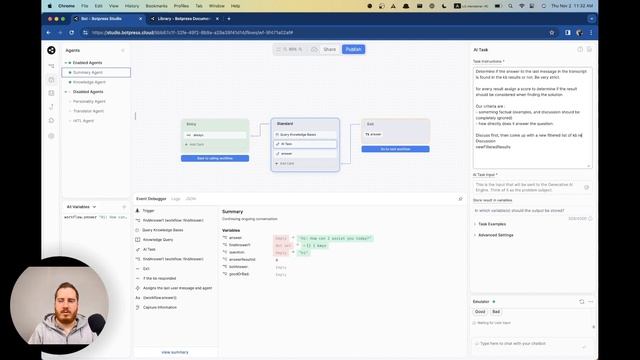
Task: Open a new browser tab with the plus
Action: point(229,19)
